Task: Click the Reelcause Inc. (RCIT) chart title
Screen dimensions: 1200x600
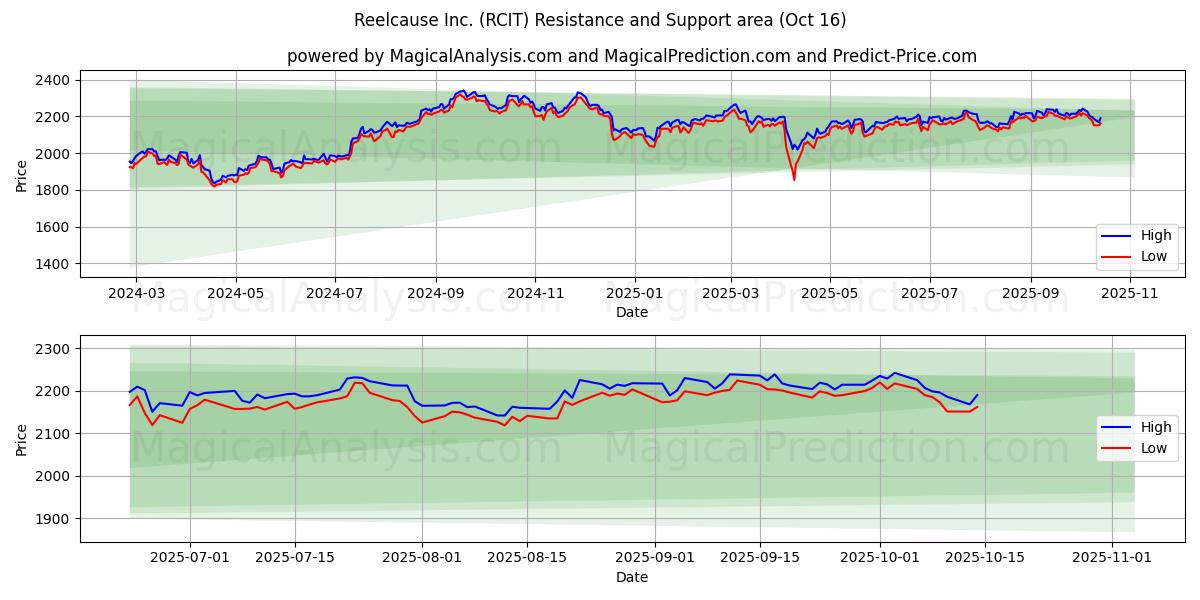Action: pos(600,20)
